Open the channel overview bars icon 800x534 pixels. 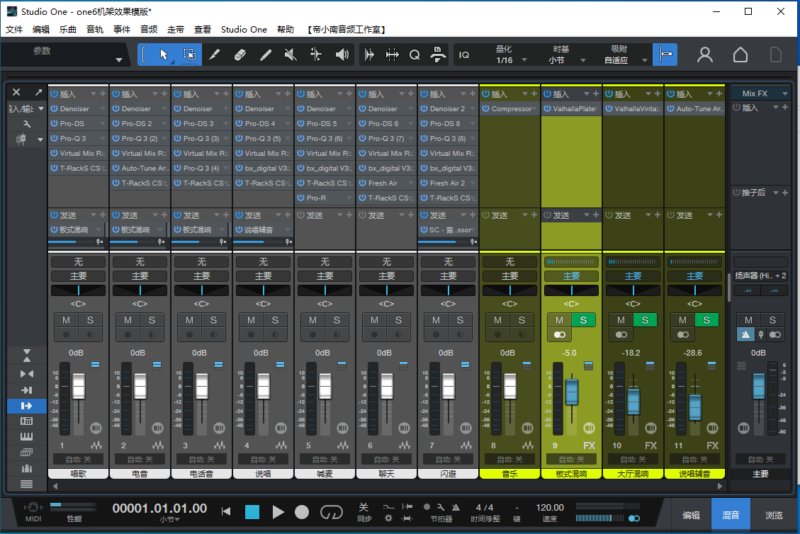click(x=27, y=468)
